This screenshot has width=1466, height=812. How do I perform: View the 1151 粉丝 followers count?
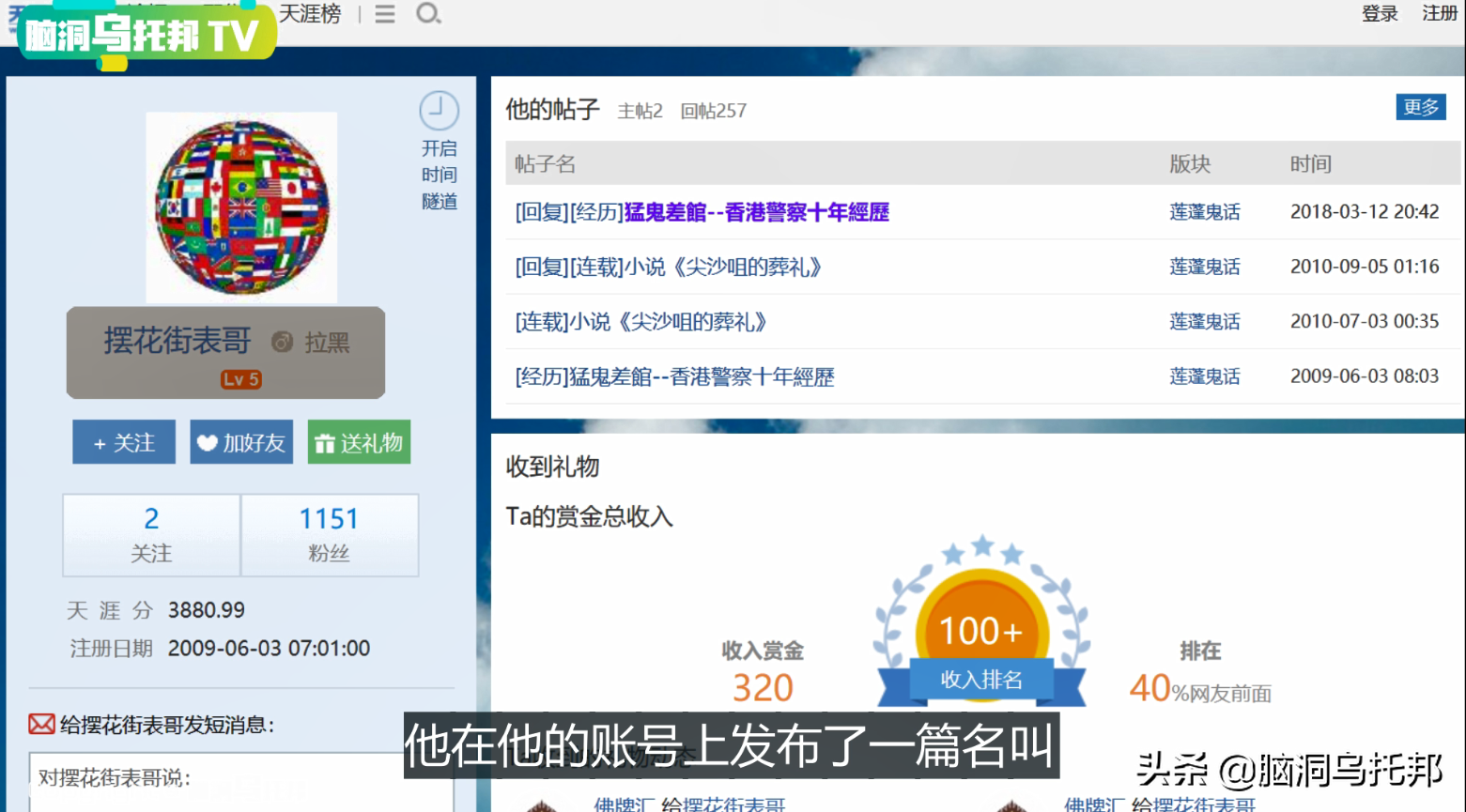pos(329,534)
